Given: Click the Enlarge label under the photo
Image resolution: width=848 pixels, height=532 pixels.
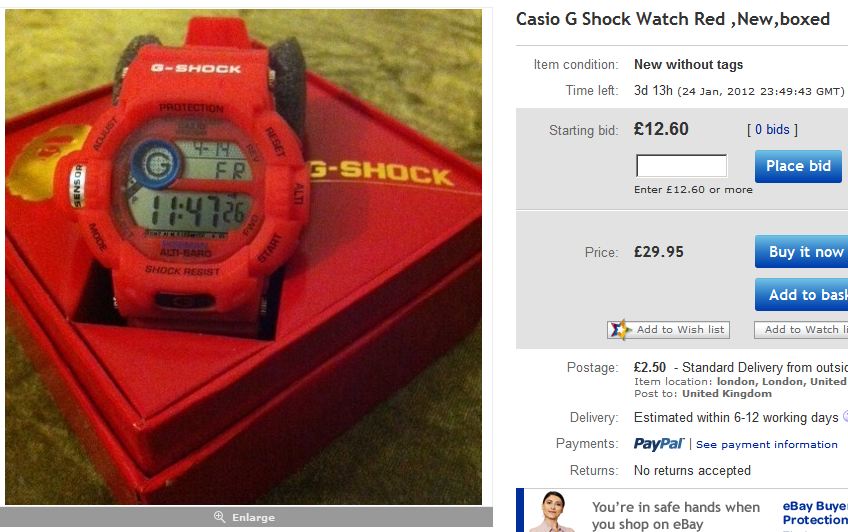Looking at the screenshot, I should 253,517.
